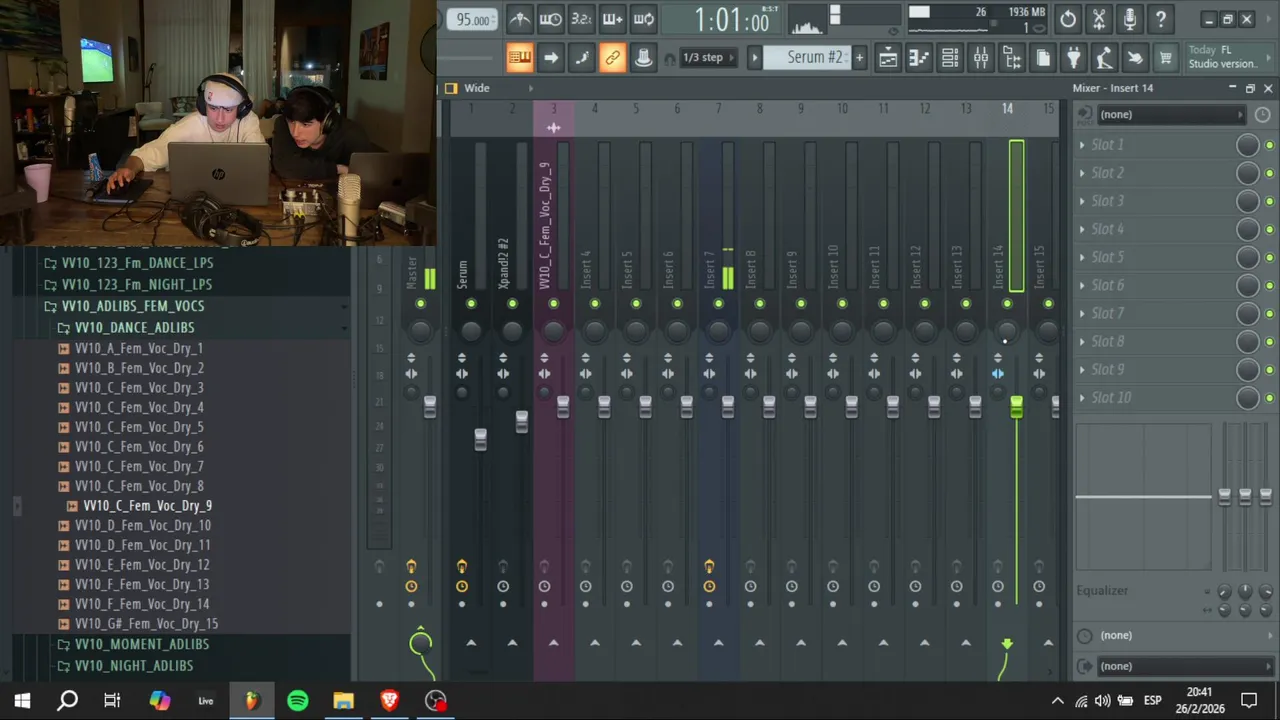The image size is (1280, 720).
Task: Add new pattern with plus button
Action: point(859,58)
